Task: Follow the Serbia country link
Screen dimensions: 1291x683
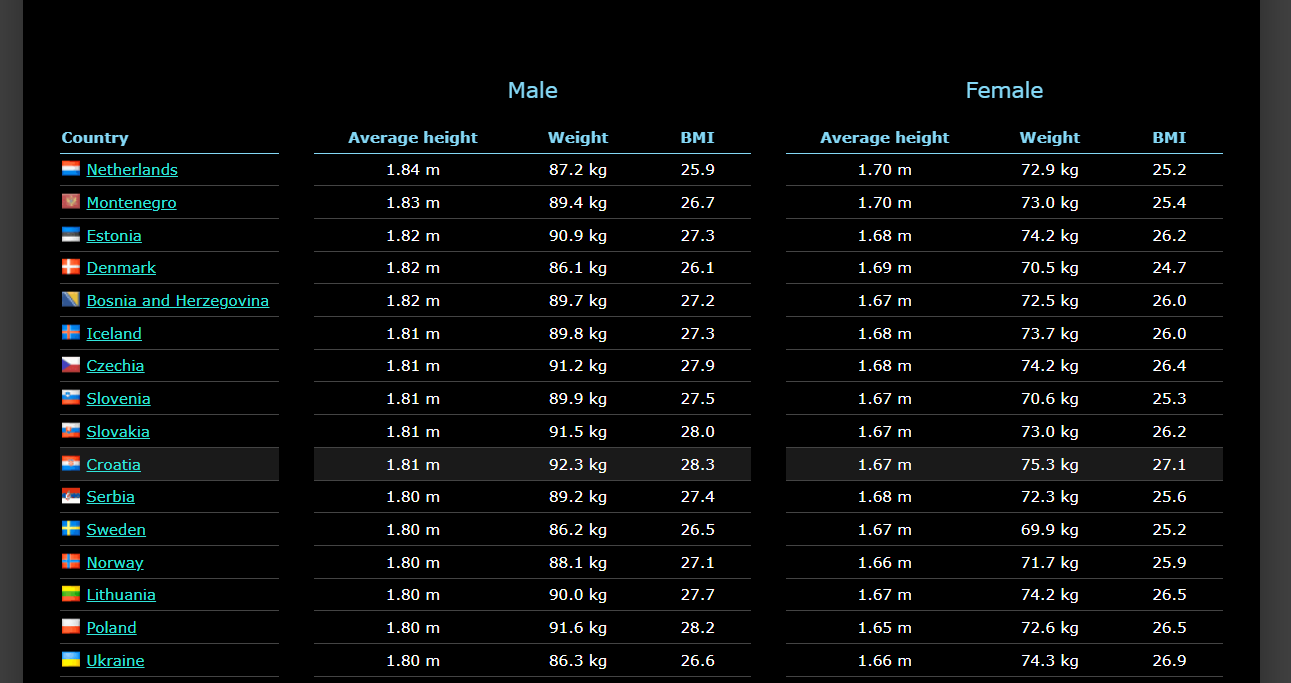Action: click(110, 497)
